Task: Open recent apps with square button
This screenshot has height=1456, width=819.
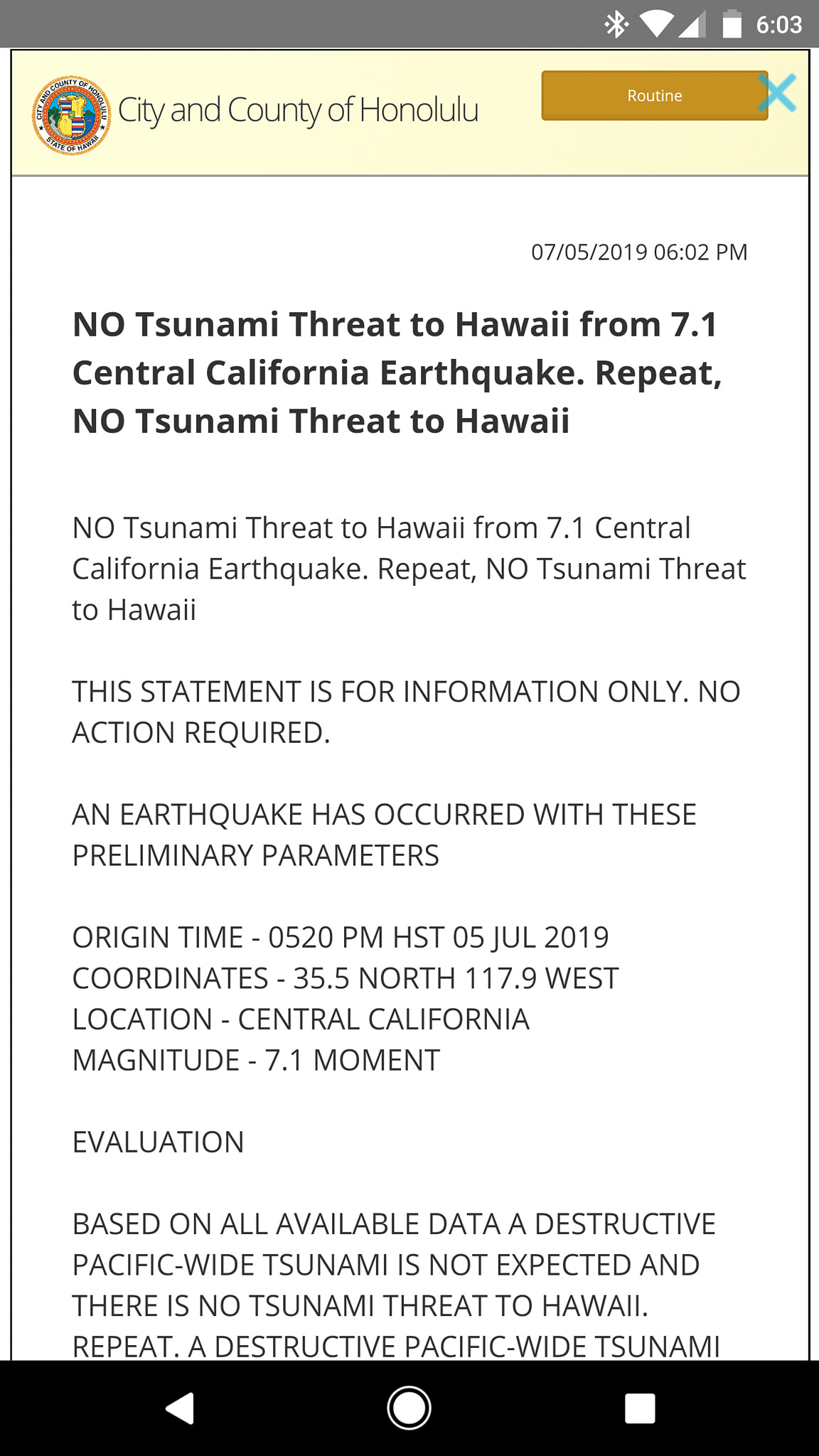Action: 640,1408
